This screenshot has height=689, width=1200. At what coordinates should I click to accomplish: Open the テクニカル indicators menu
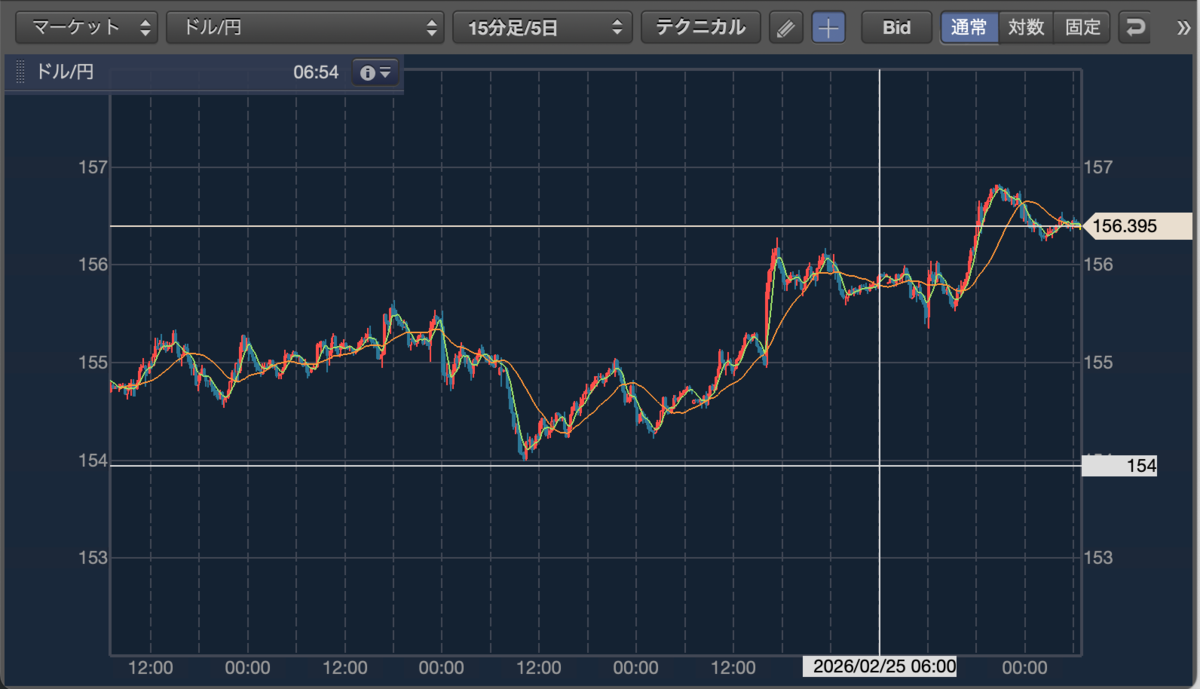pyautogui.click(x=701, y=28)
